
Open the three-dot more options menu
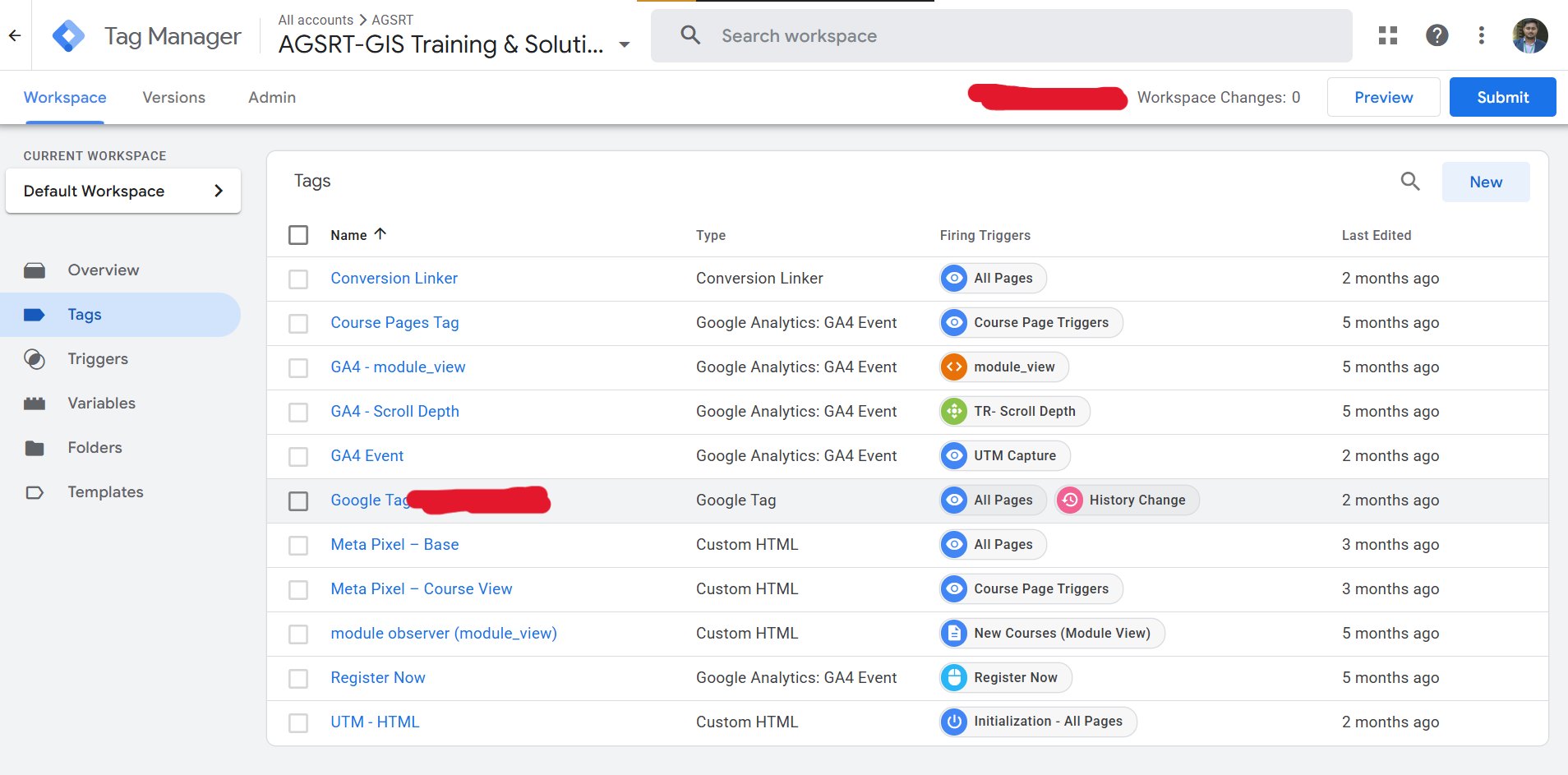coord(1482,35)
